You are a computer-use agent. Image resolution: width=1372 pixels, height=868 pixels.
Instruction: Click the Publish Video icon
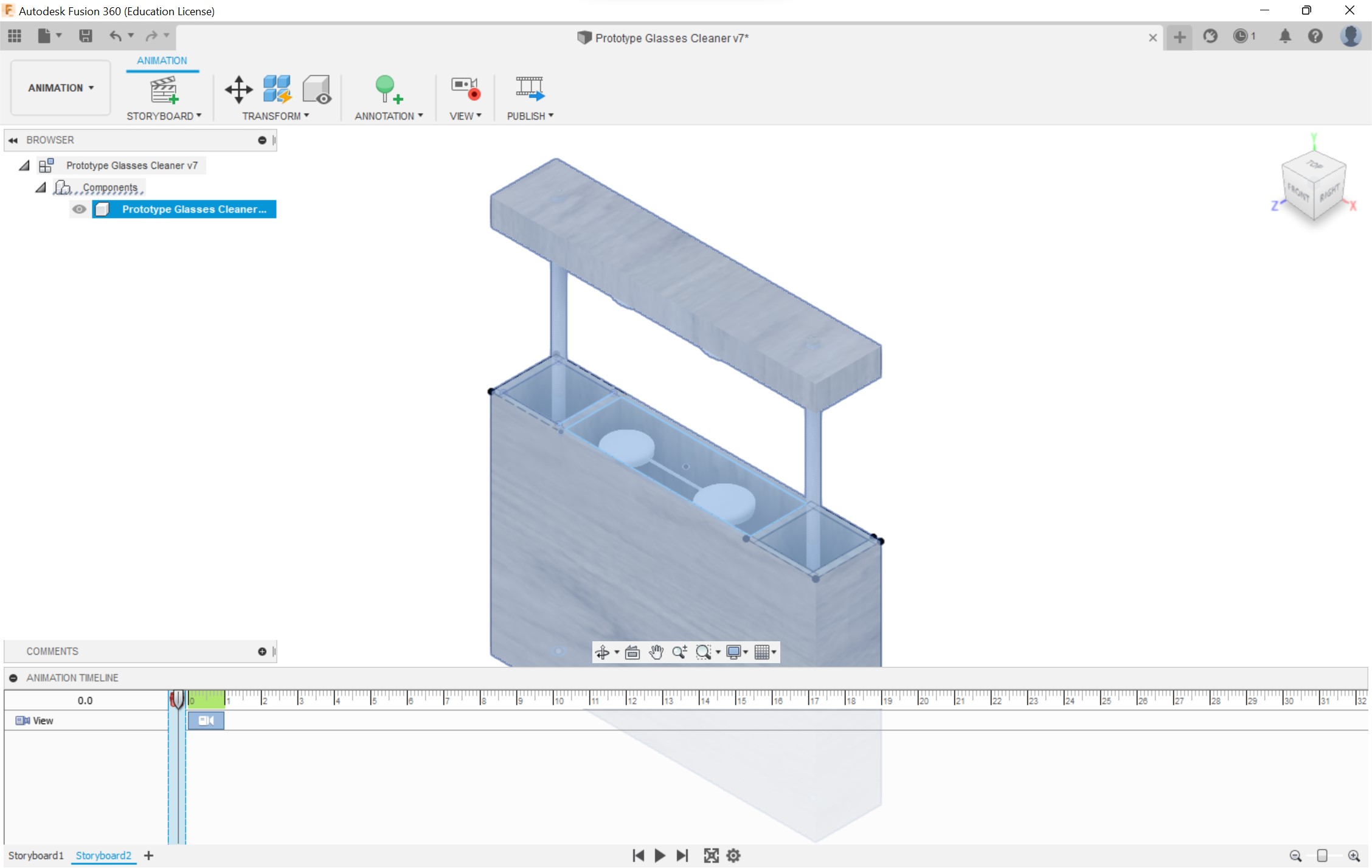[530, 88]
